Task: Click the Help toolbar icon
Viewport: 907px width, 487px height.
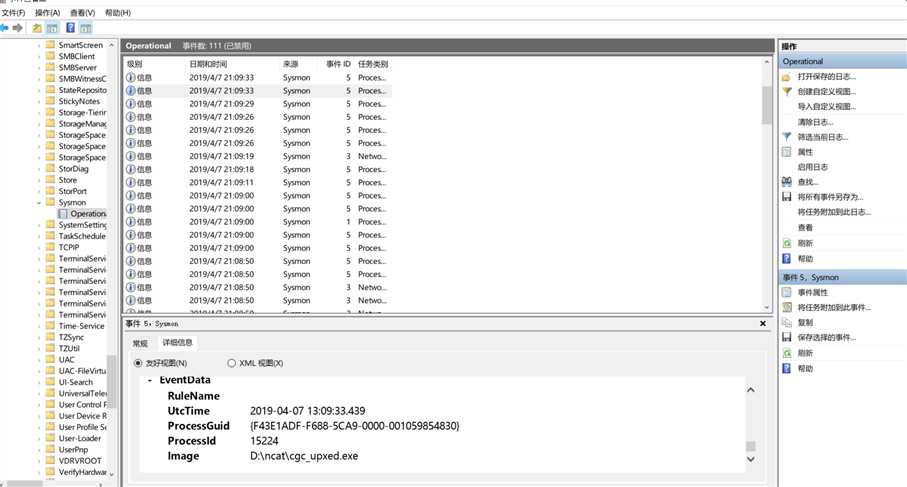Action: click(71, 28)
